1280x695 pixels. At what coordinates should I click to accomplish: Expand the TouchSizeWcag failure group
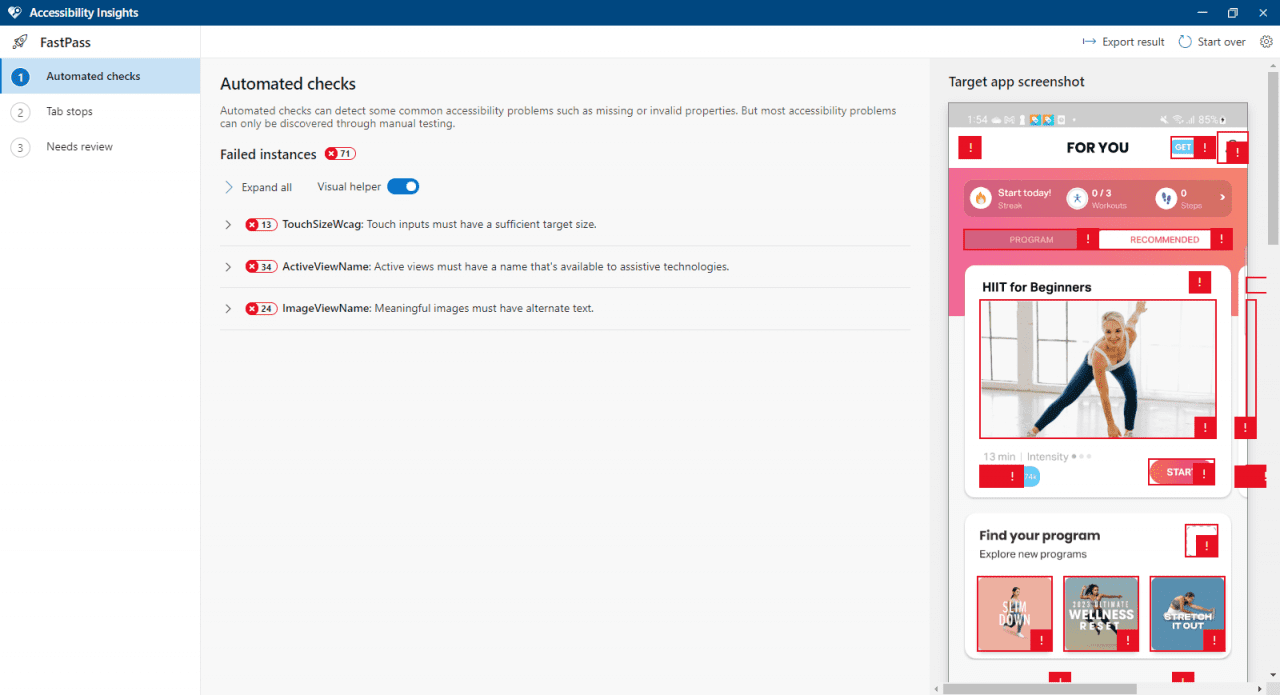point(228,225)
